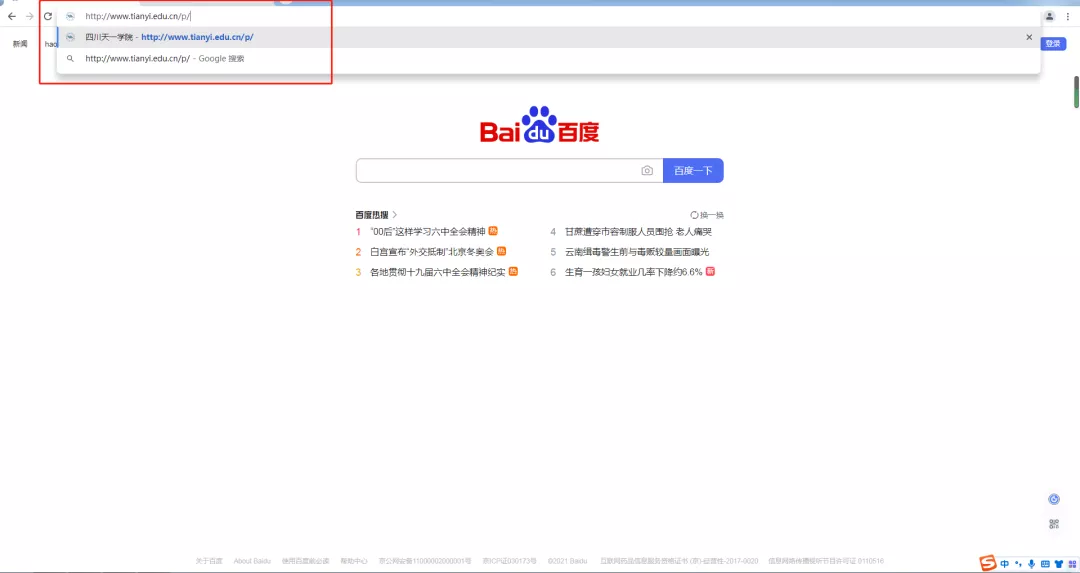
Task: Click the Sogou voice input microphone icon
Action: (x=1031, y=563)
